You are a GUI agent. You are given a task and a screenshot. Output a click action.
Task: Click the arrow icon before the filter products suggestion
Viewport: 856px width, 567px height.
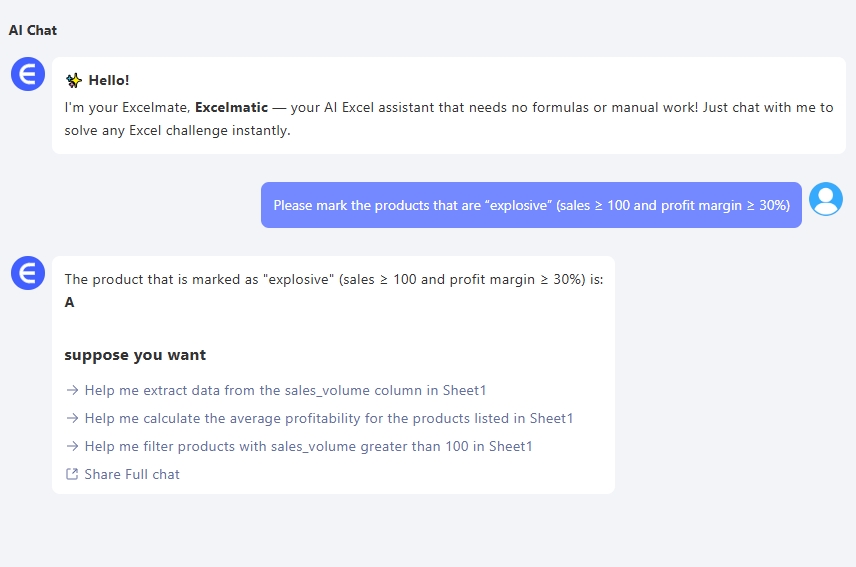[x=72, y=446]
